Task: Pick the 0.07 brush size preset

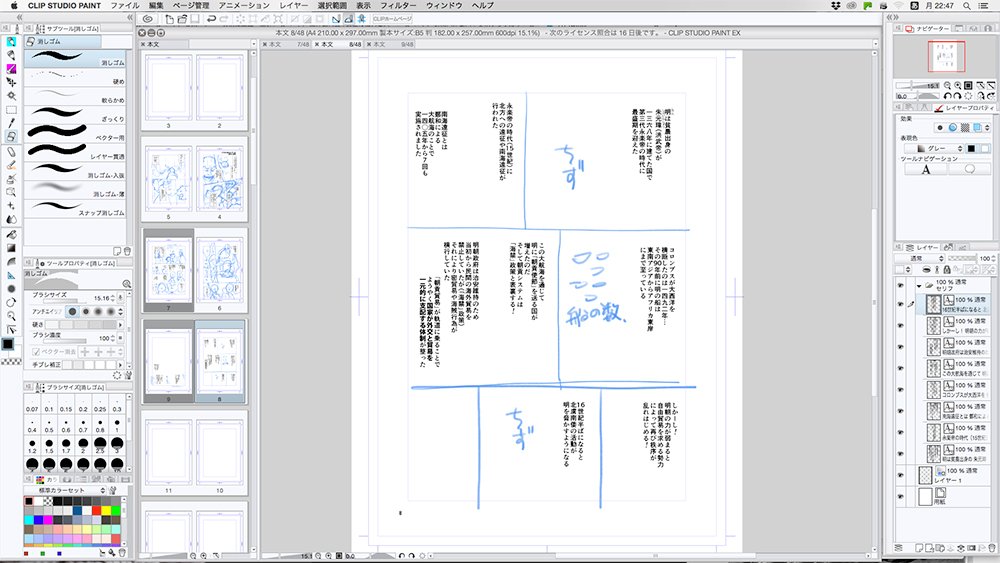Action: click(32, 404)
